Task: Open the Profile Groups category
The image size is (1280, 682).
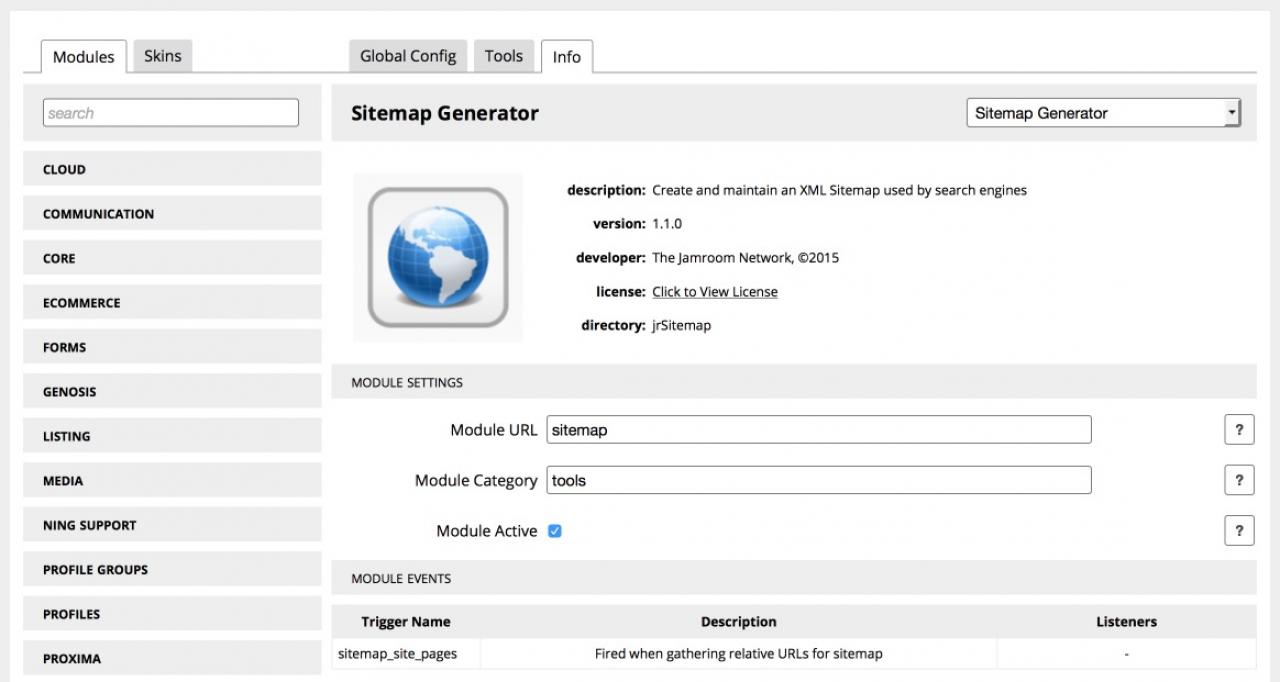Action: 172,570
